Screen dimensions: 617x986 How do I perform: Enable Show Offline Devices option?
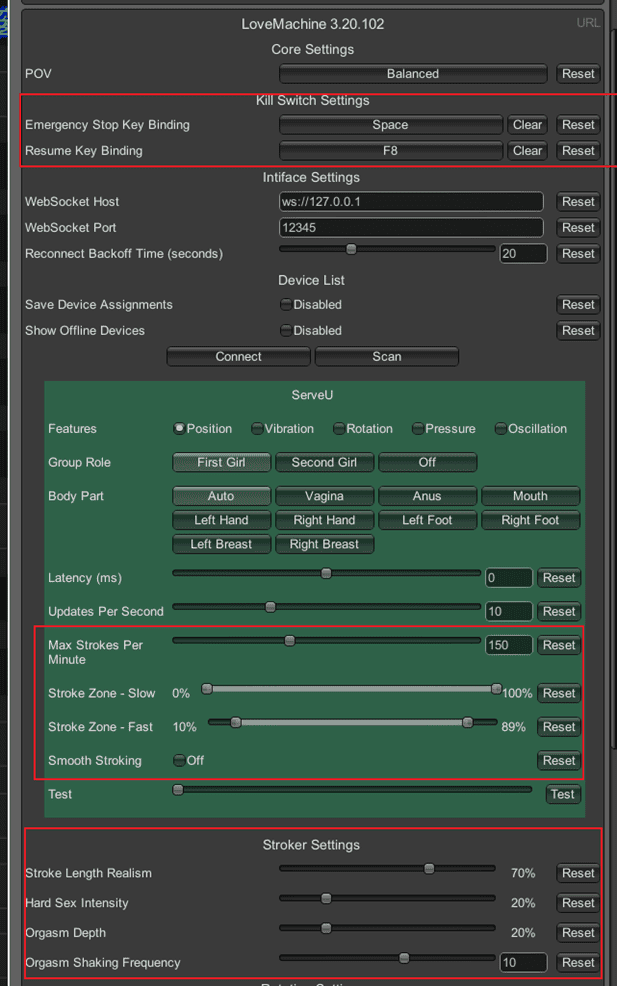pyautogui.click(x=286, y=330)
